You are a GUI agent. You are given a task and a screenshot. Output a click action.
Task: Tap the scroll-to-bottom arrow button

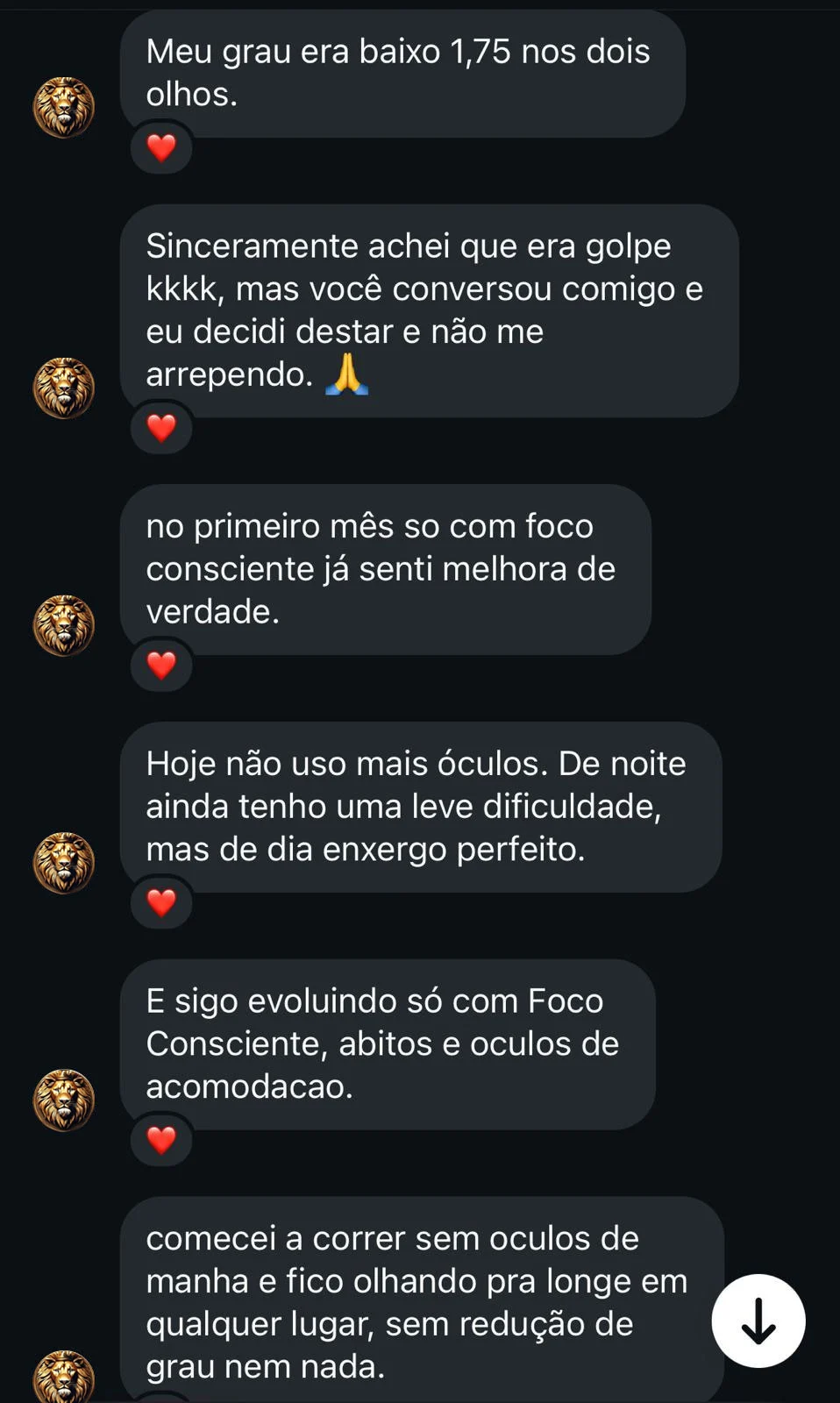758,1321
